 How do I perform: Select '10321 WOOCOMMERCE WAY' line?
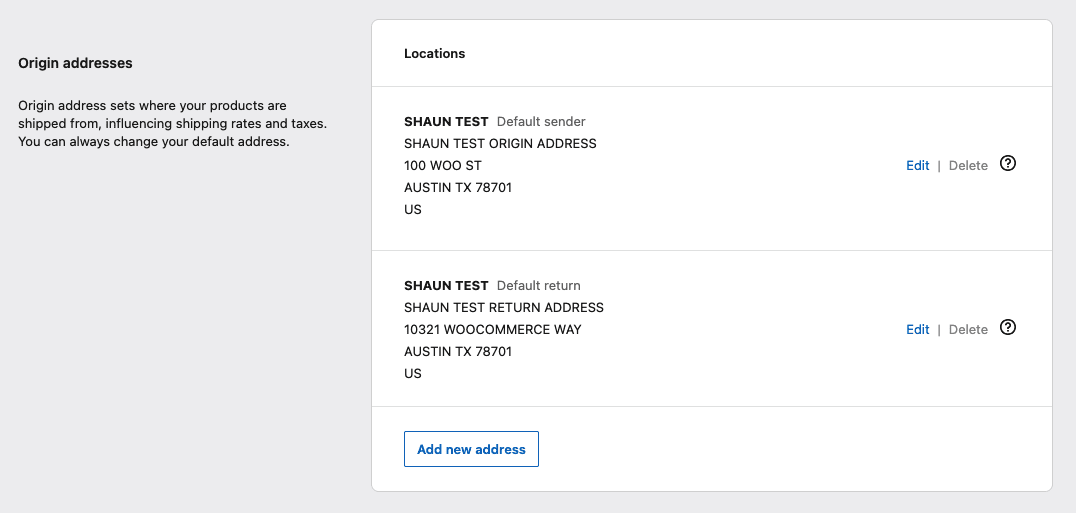[493, 329]
